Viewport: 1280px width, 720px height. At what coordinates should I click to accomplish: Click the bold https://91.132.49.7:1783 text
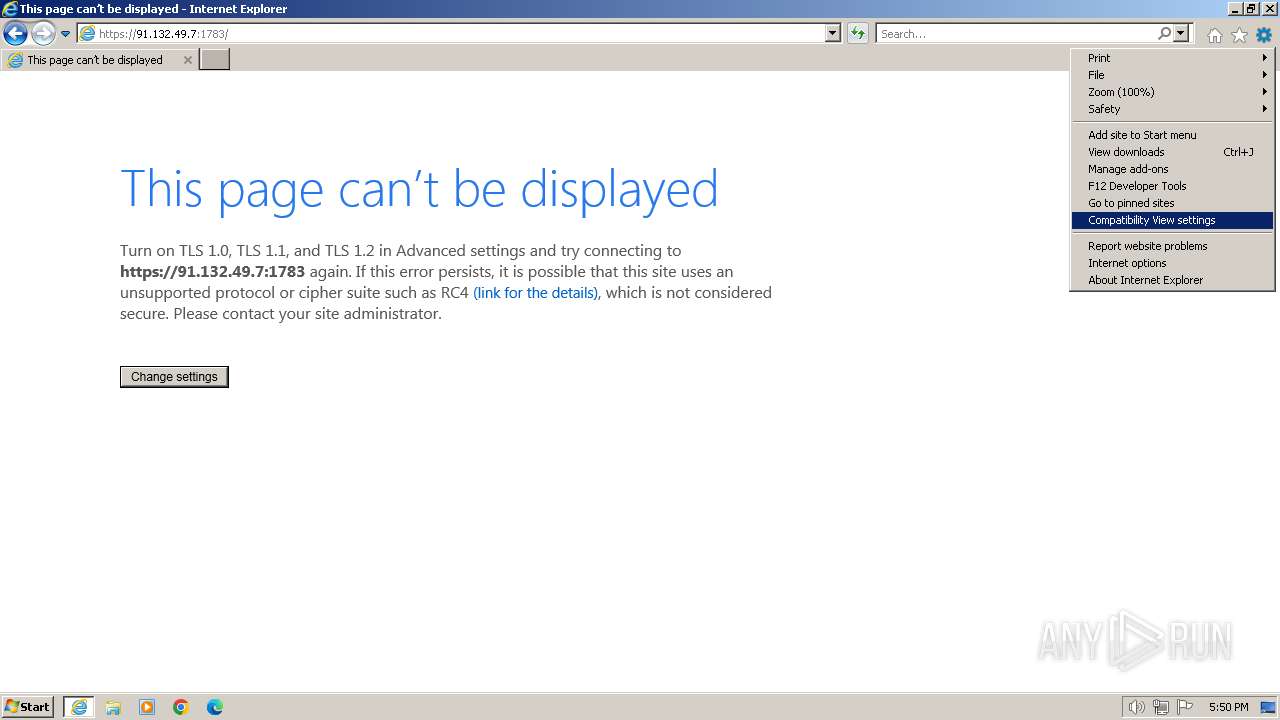212,272
